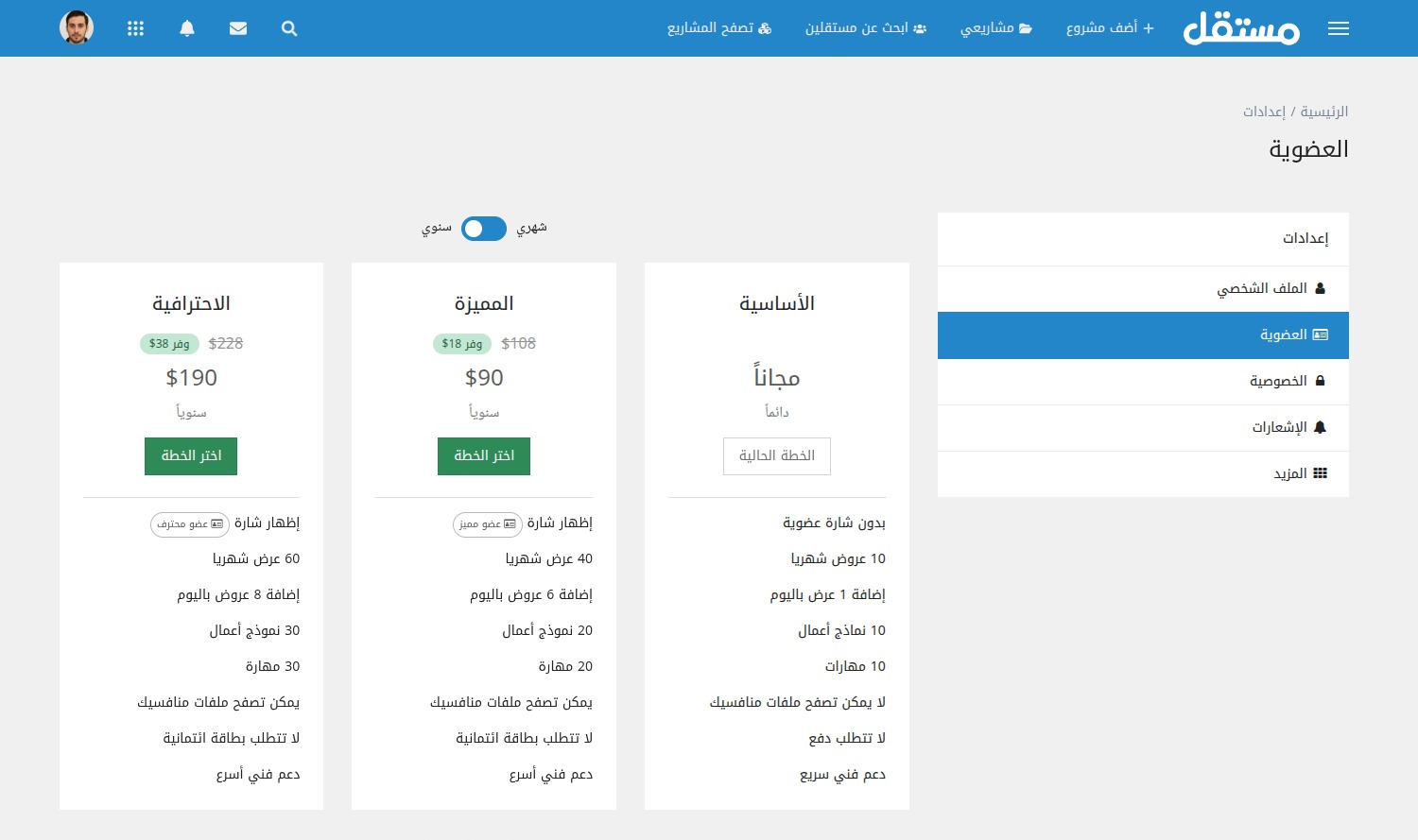Open the hamburger menu icon
The image size is (1418, 840).
tap(1338, 28)
